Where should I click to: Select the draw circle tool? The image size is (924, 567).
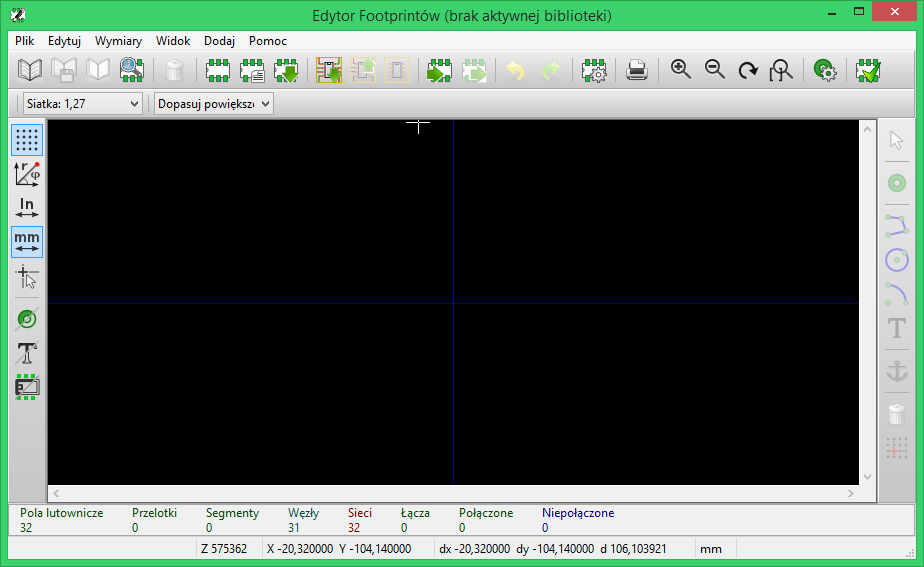pos(897,260)
